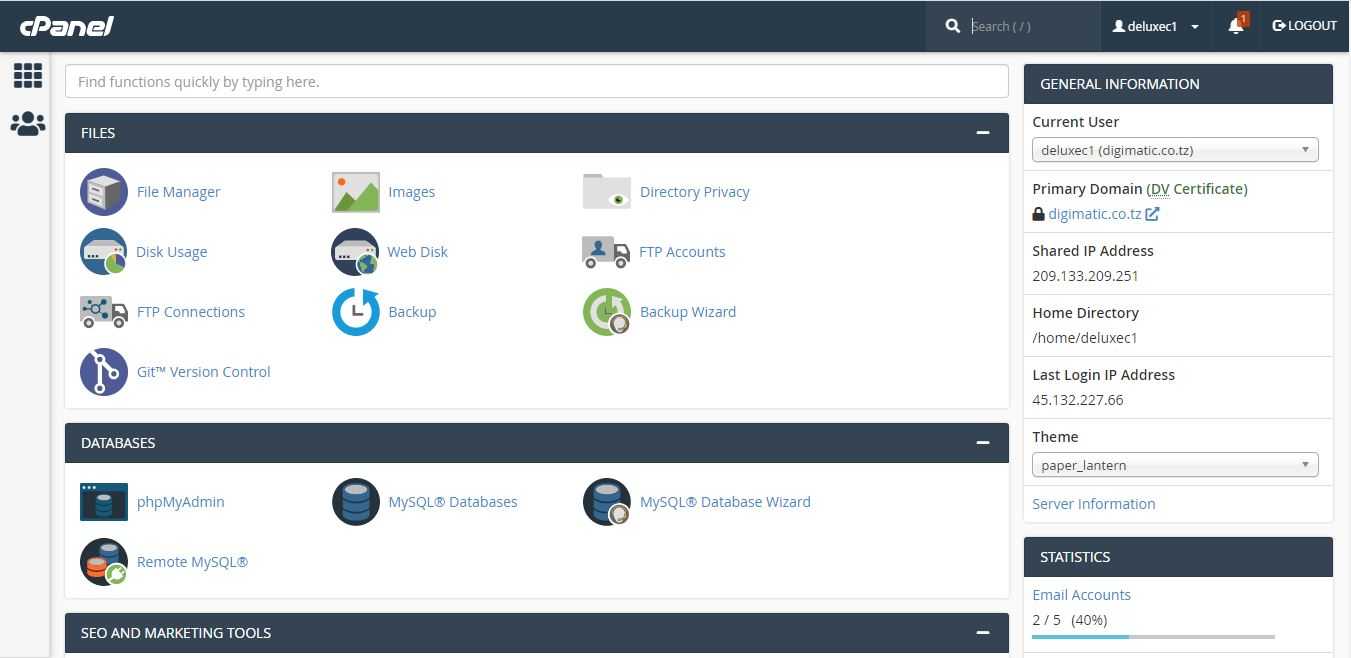The image size is (1351, 658).
Task: Open the FTP Connections icon
Action: click(104, 312)
